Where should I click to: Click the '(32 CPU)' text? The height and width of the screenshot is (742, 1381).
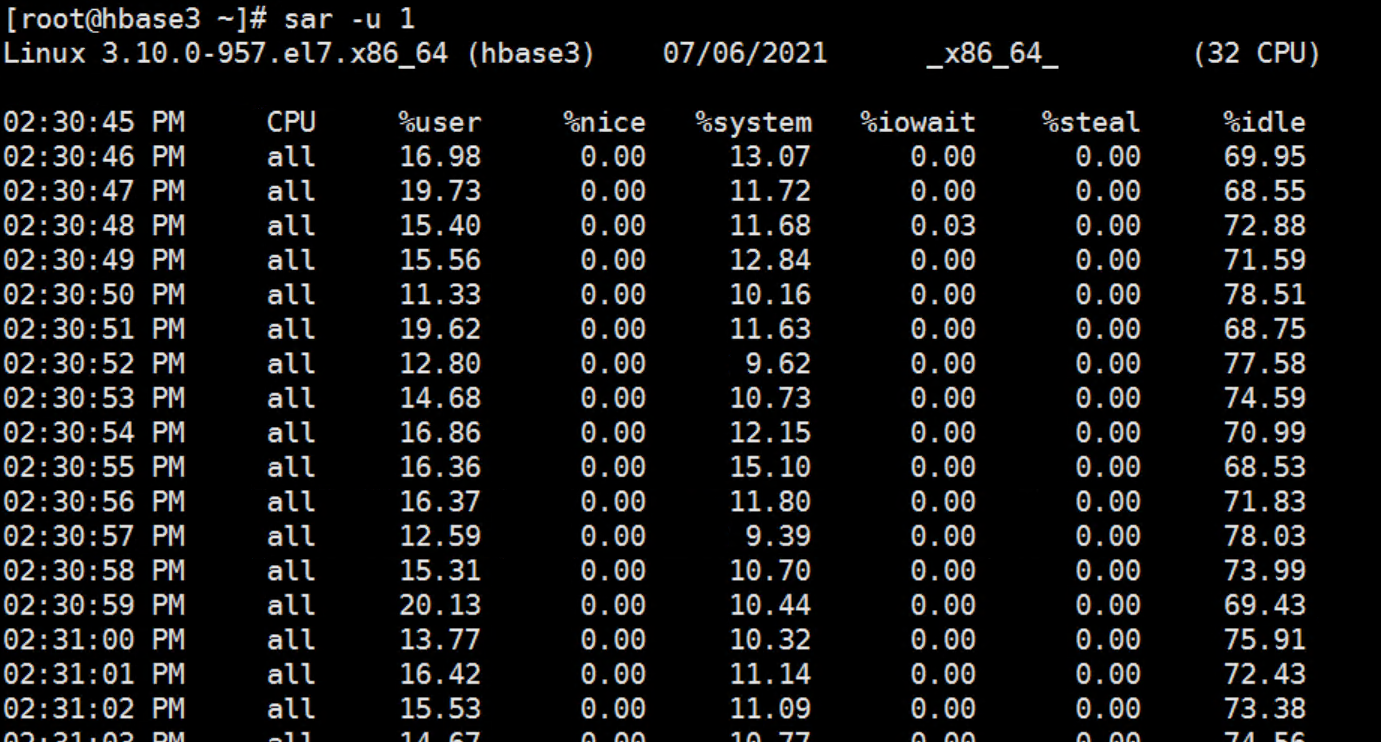coord(1256,53)
